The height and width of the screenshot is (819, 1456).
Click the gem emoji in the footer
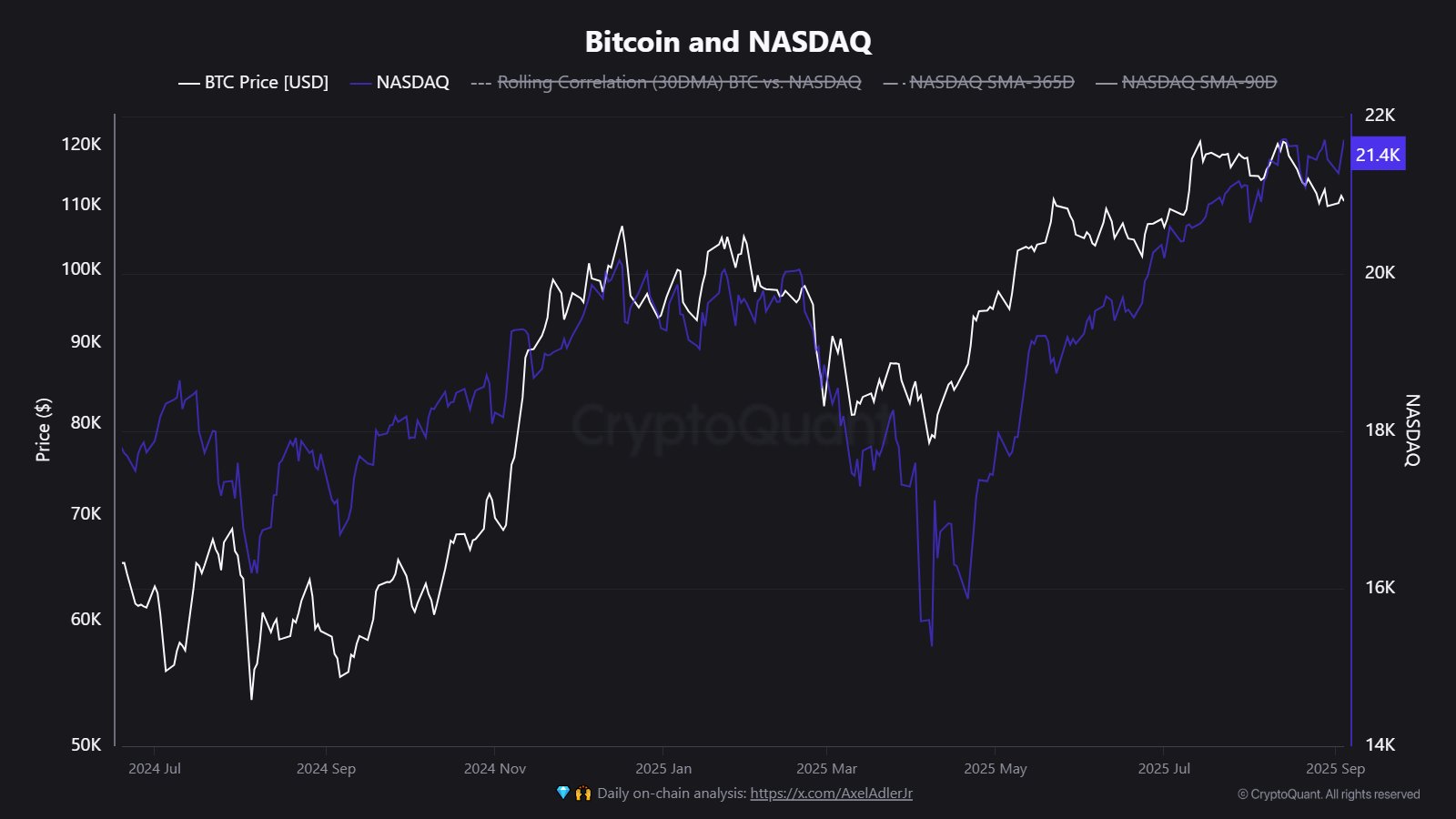pyautogui.click(x=562, y=794)
